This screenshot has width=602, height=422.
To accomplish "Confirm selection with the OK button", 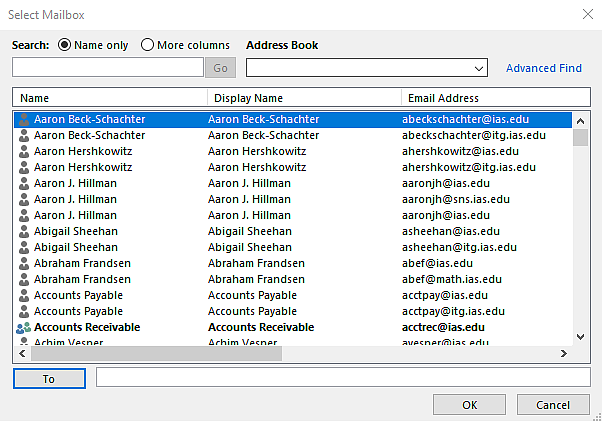I will (x=469, y=405).
